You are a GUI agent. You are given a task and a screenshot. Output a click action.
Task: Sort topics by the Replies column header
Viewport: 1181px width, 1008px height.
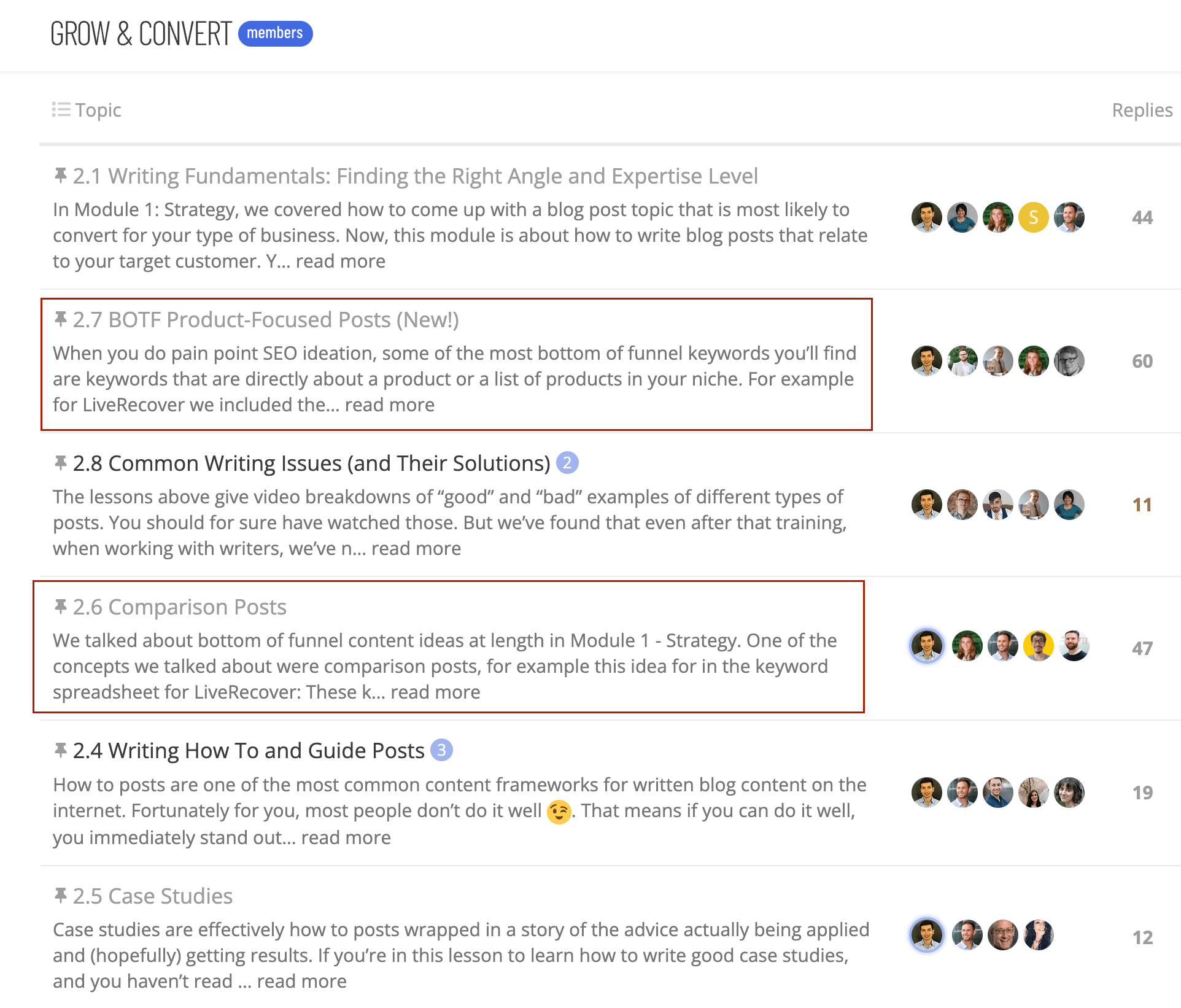(1142, 110)
